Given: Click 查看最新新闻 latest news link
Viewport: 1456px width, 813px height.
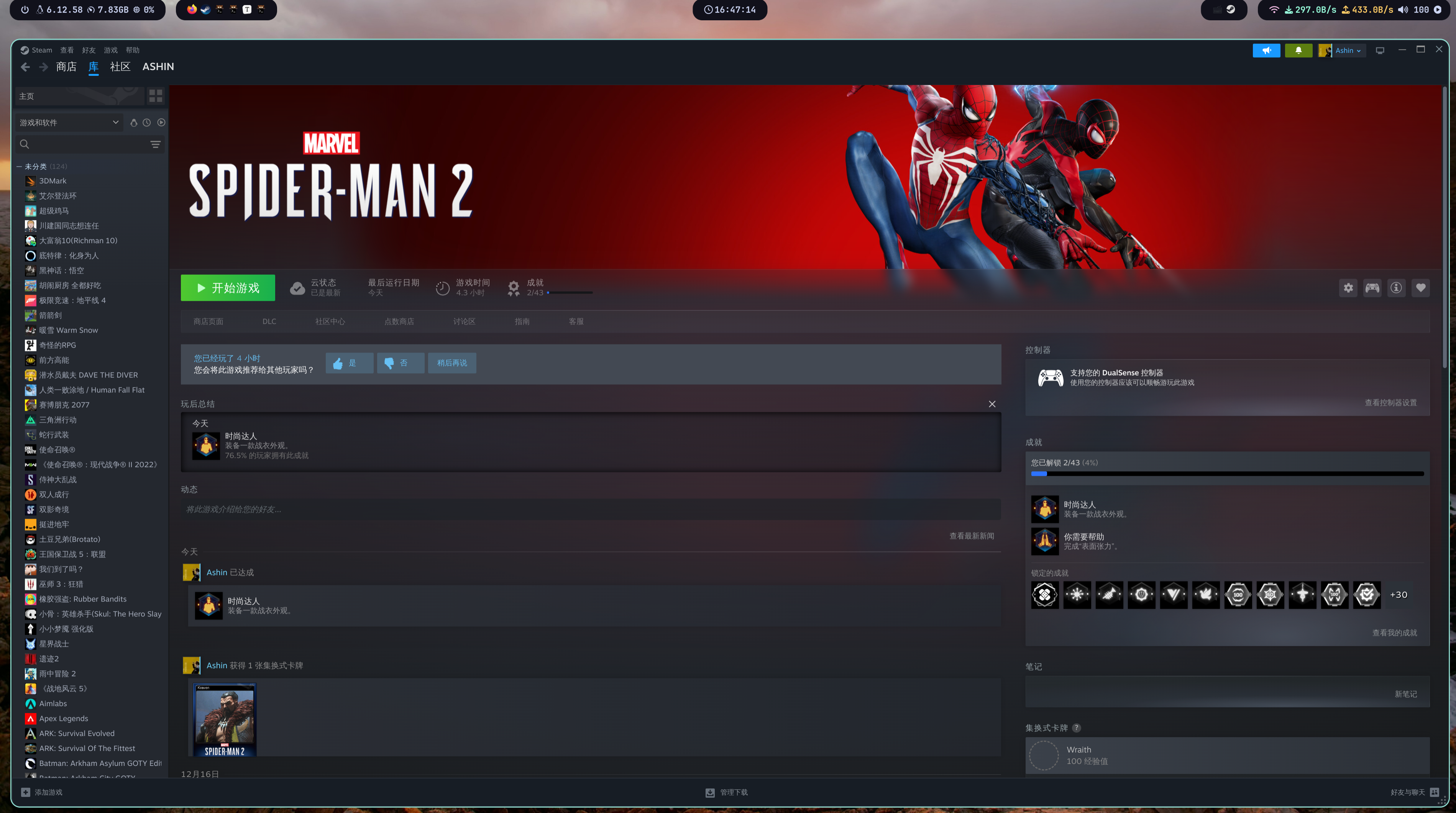Looking at the screenshot, I should tap(972, 536).
